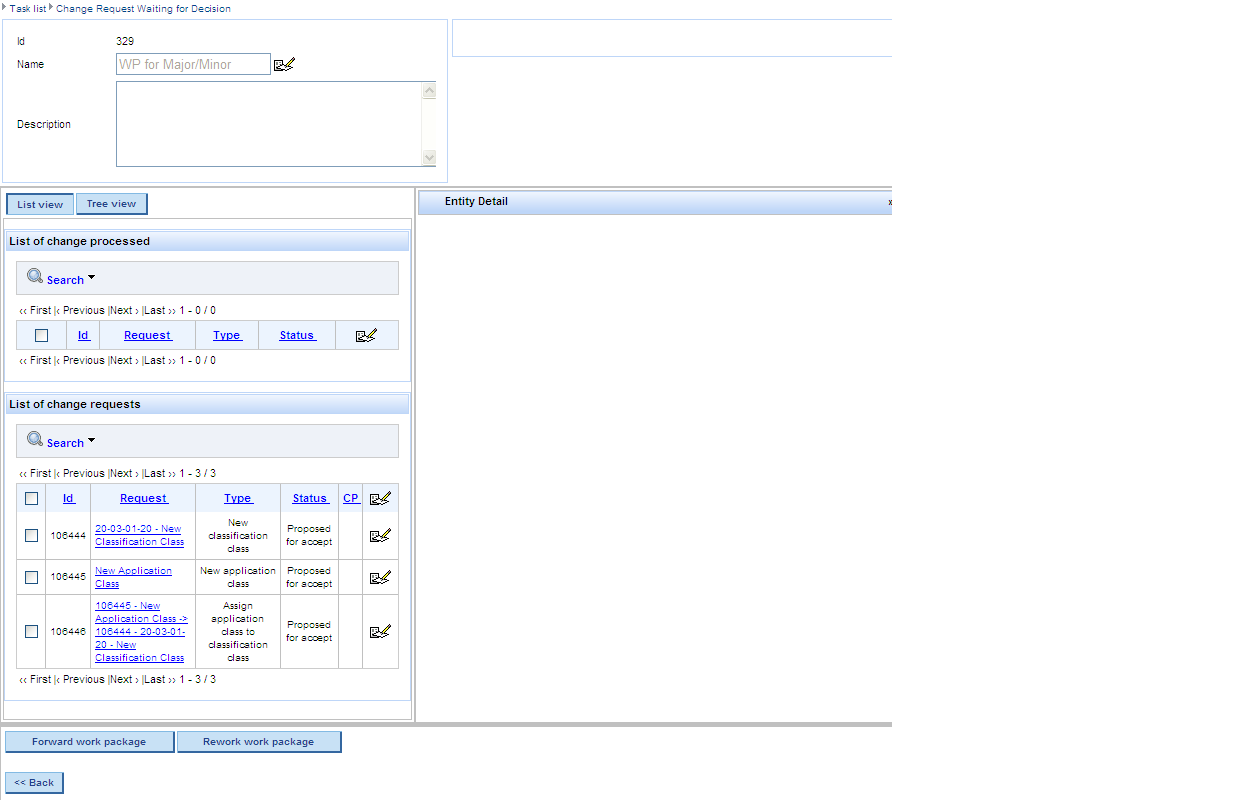Screen dimensions: 1239x800
Task: Select the List view tab
Action: [40, 205]
